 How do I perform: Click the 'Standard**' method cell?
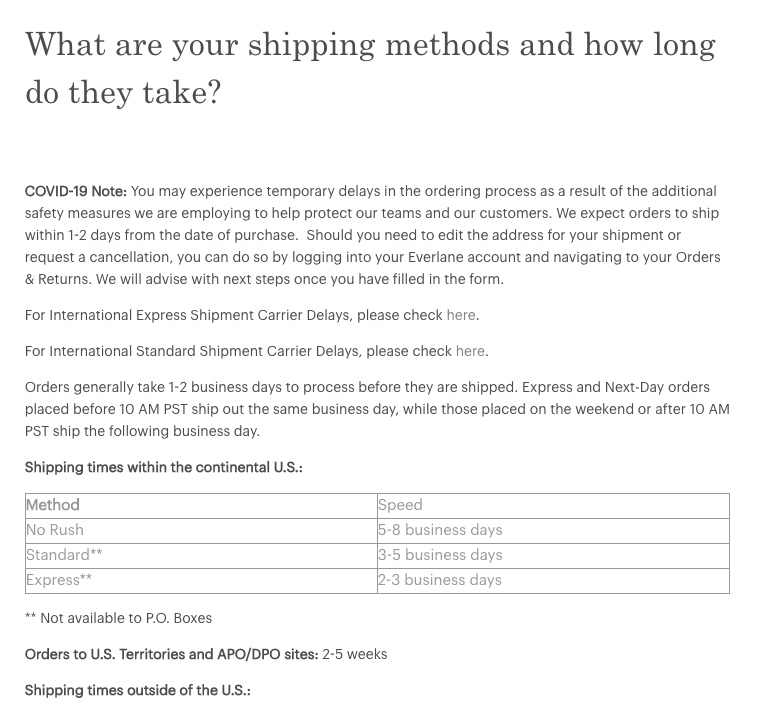tap(64, 555)
